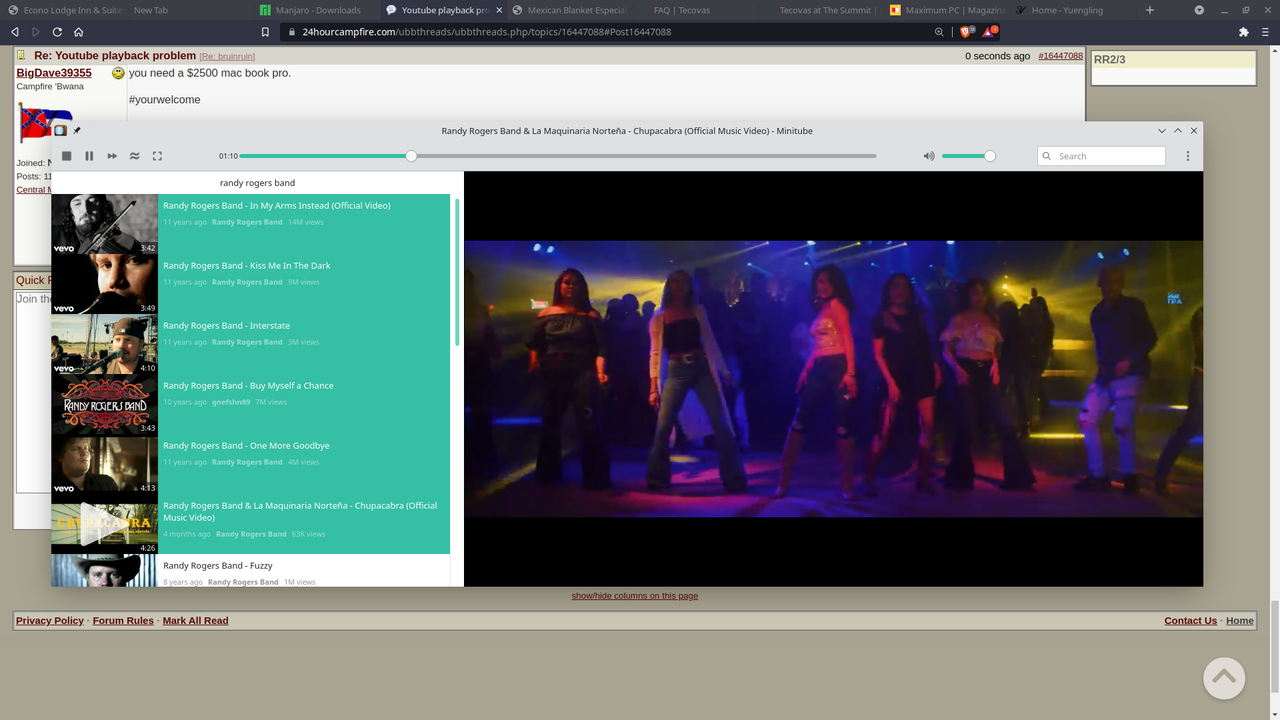This screenshot has width=1280, height=720.
Task: Open Brave Shields panel
Action: coord(967,32)
